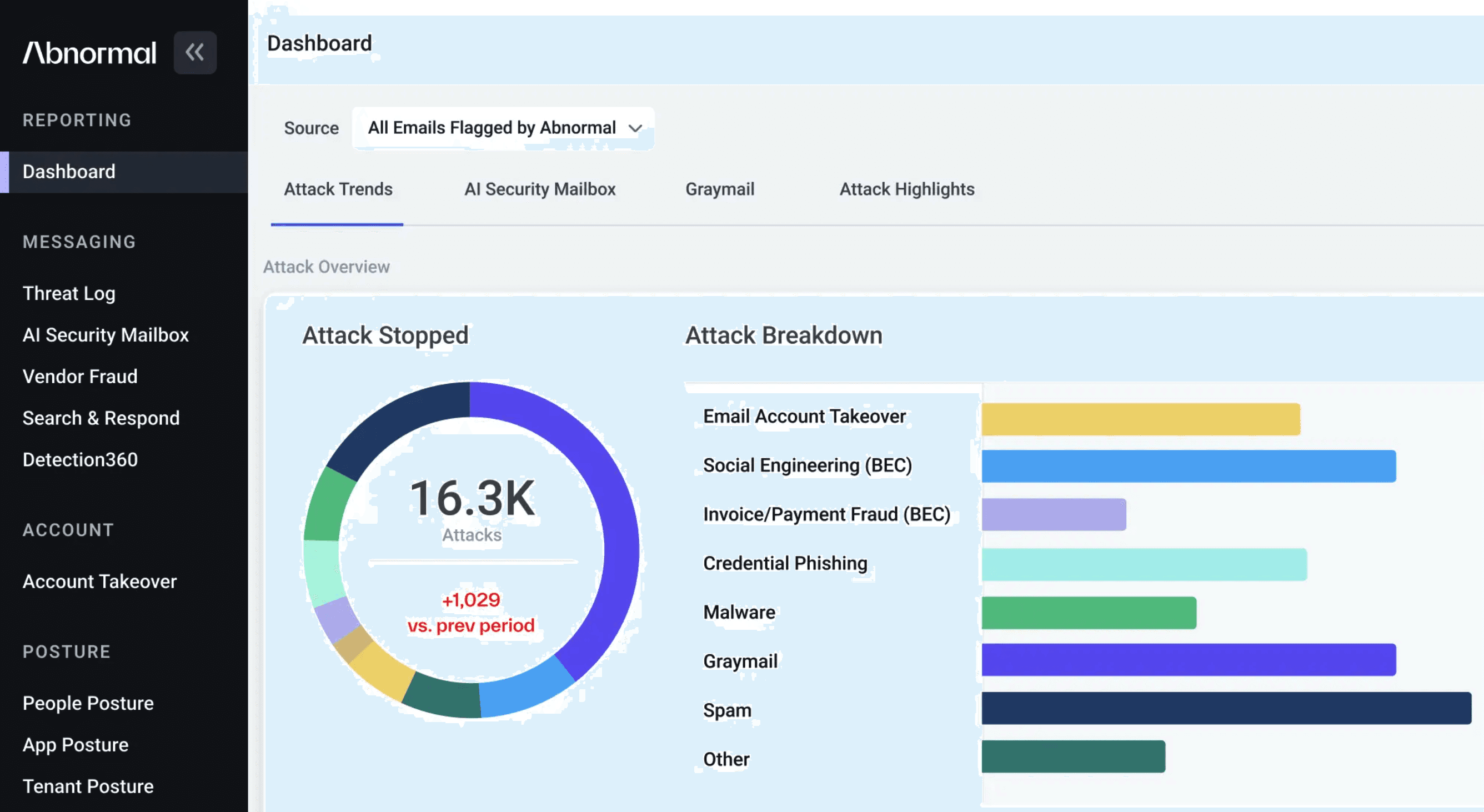
Task: Switch to the AI Security Mailbox tab
Action: pyautogui.click(x=540, y=189)
